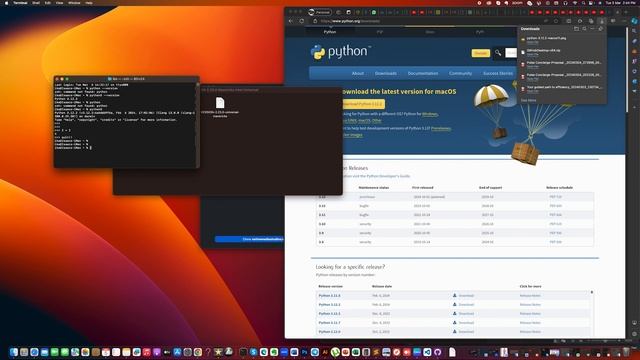Open python-3.12.2-macos11.pkg download entry
Viewport: 640px width, 360px height.
[562, 40]
